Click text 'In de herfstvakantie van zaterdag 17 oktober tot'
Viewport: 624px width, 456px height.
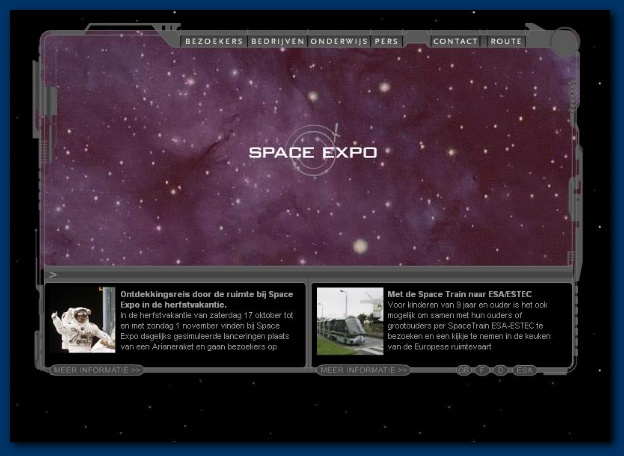tap(207, 315)
